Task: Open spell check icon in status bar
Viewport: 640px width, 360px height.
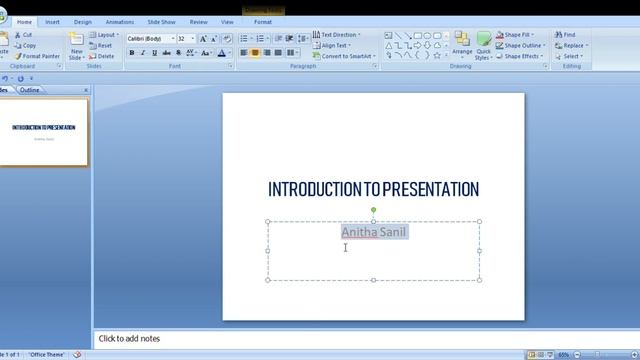Action: click(x=77, y=355)
